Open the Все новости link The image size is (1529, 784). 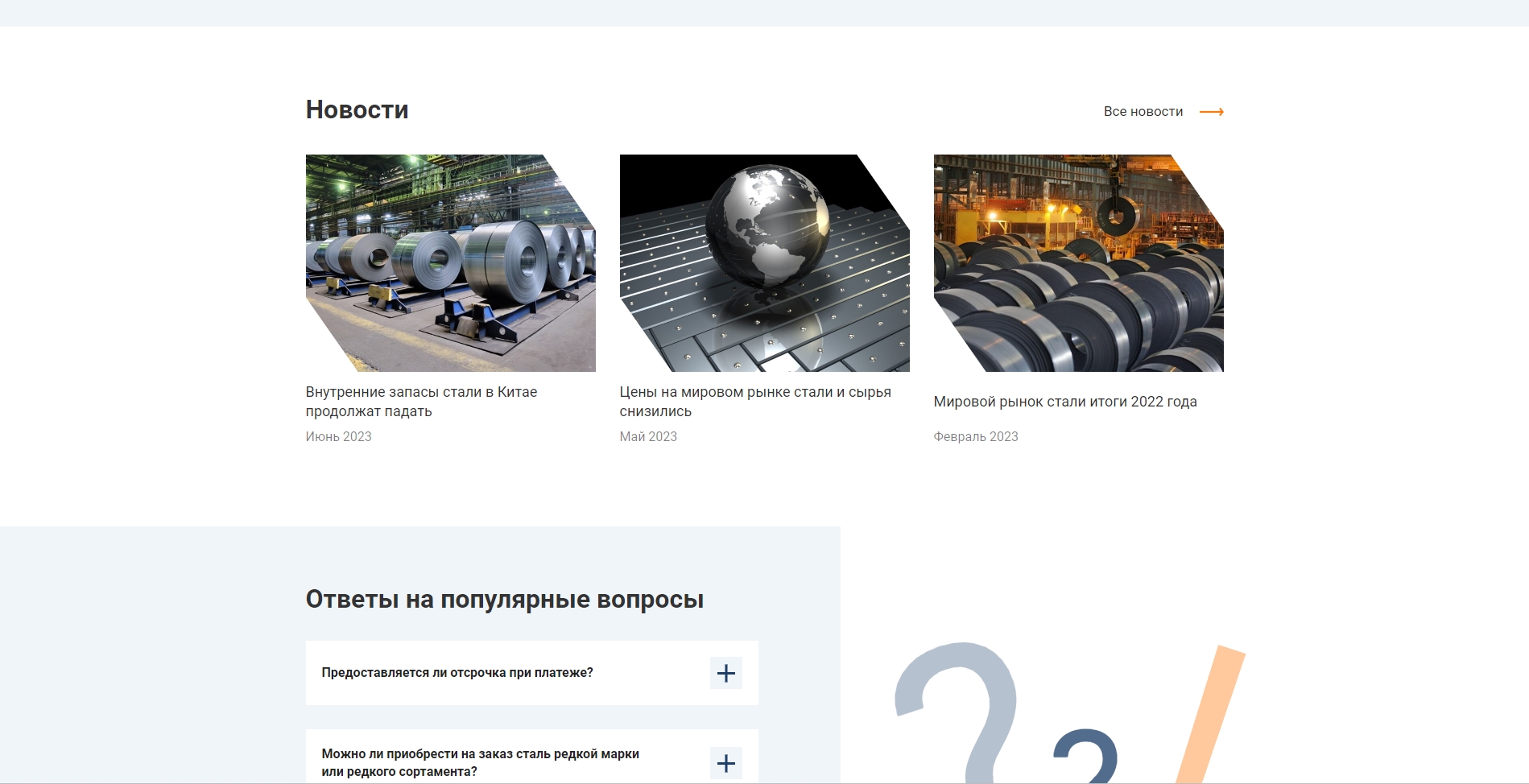(1143, 112)
